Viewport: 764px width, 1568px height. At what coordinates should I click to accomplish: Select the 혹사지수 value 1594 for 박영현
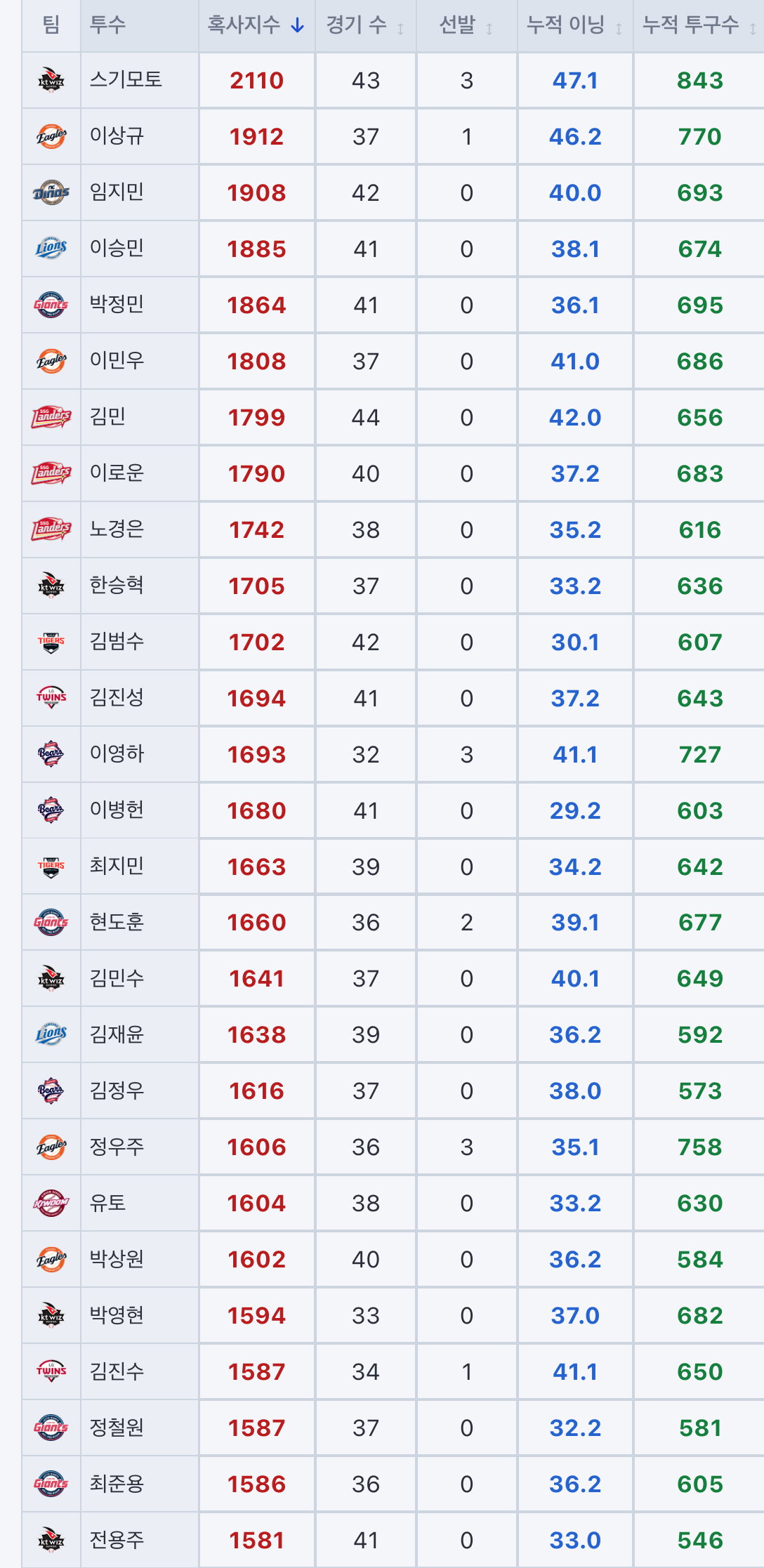[256, 1315]
